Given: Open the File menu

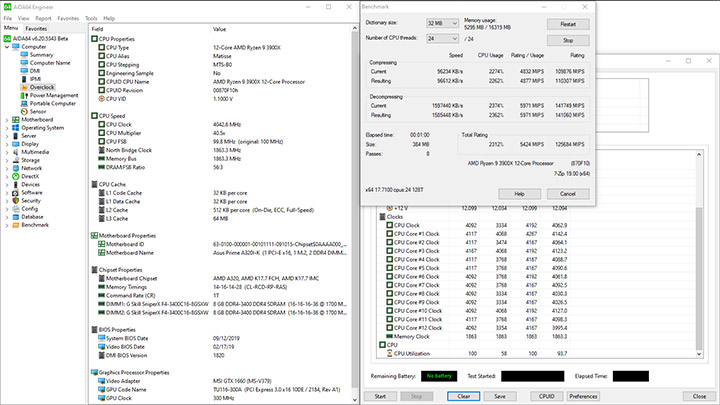Looking at the screenshot, I should (7, 18).
